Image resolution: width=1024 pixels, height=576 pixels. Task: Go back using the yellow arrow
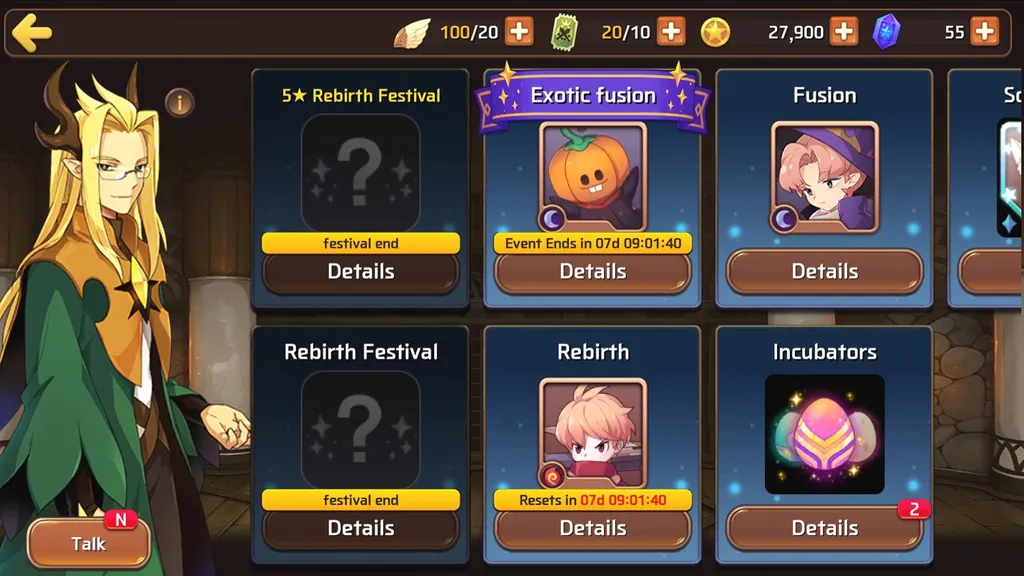(x=31, y=33)
